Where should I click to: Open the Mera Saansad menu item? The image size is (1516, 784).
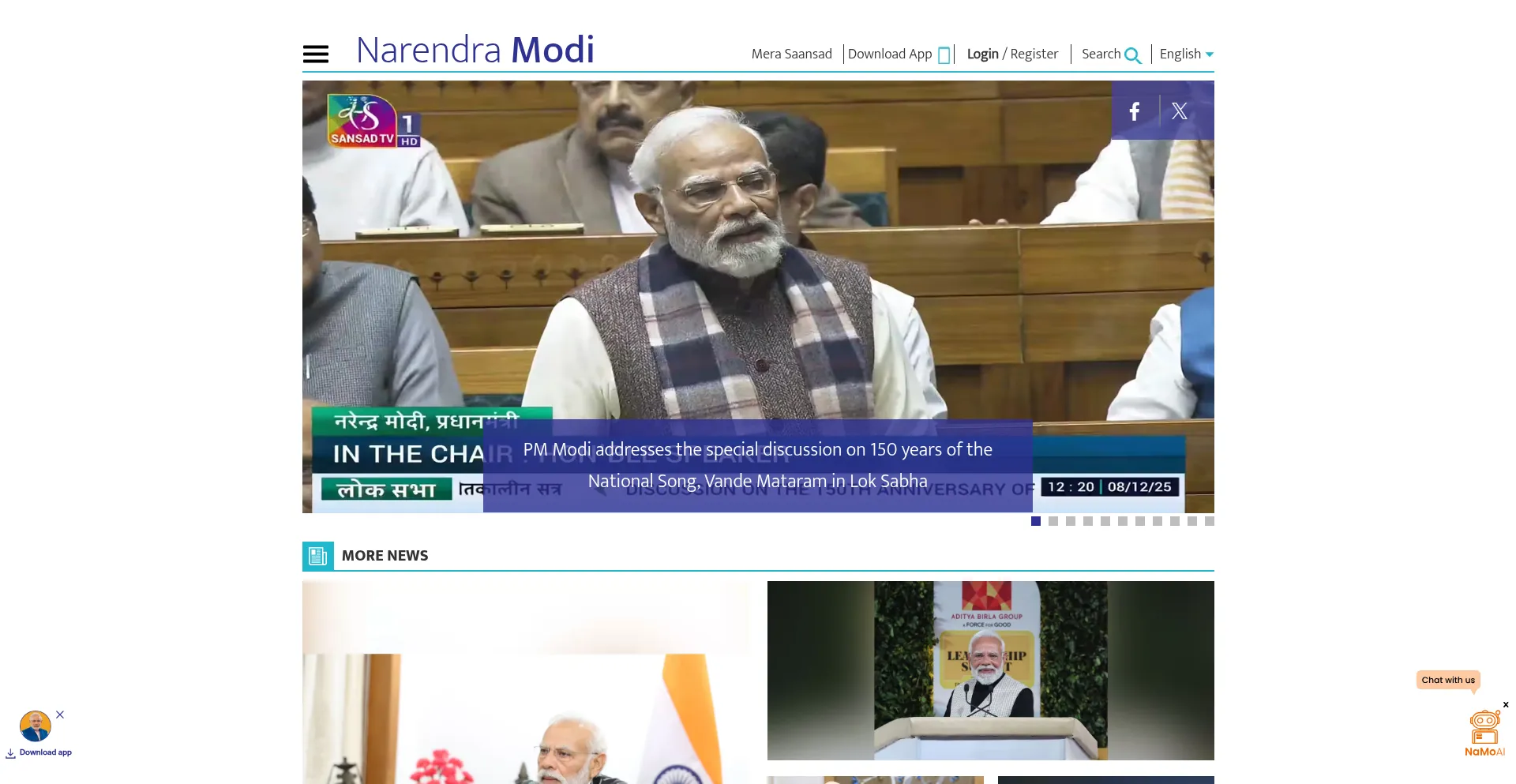click(791, 54)
